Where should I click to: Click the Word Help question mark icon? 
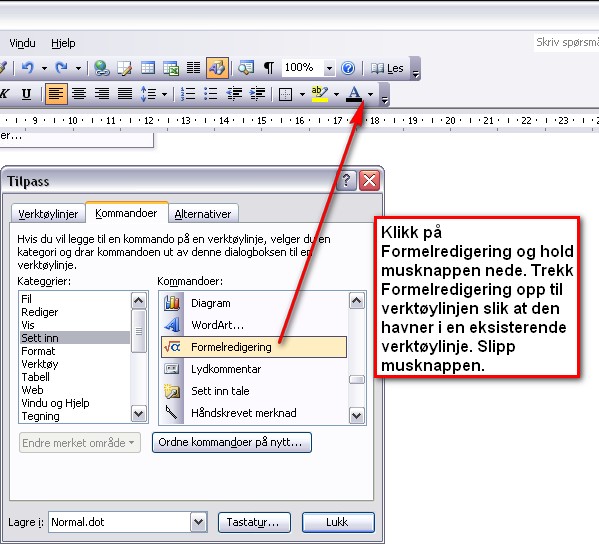coord(348,68)
